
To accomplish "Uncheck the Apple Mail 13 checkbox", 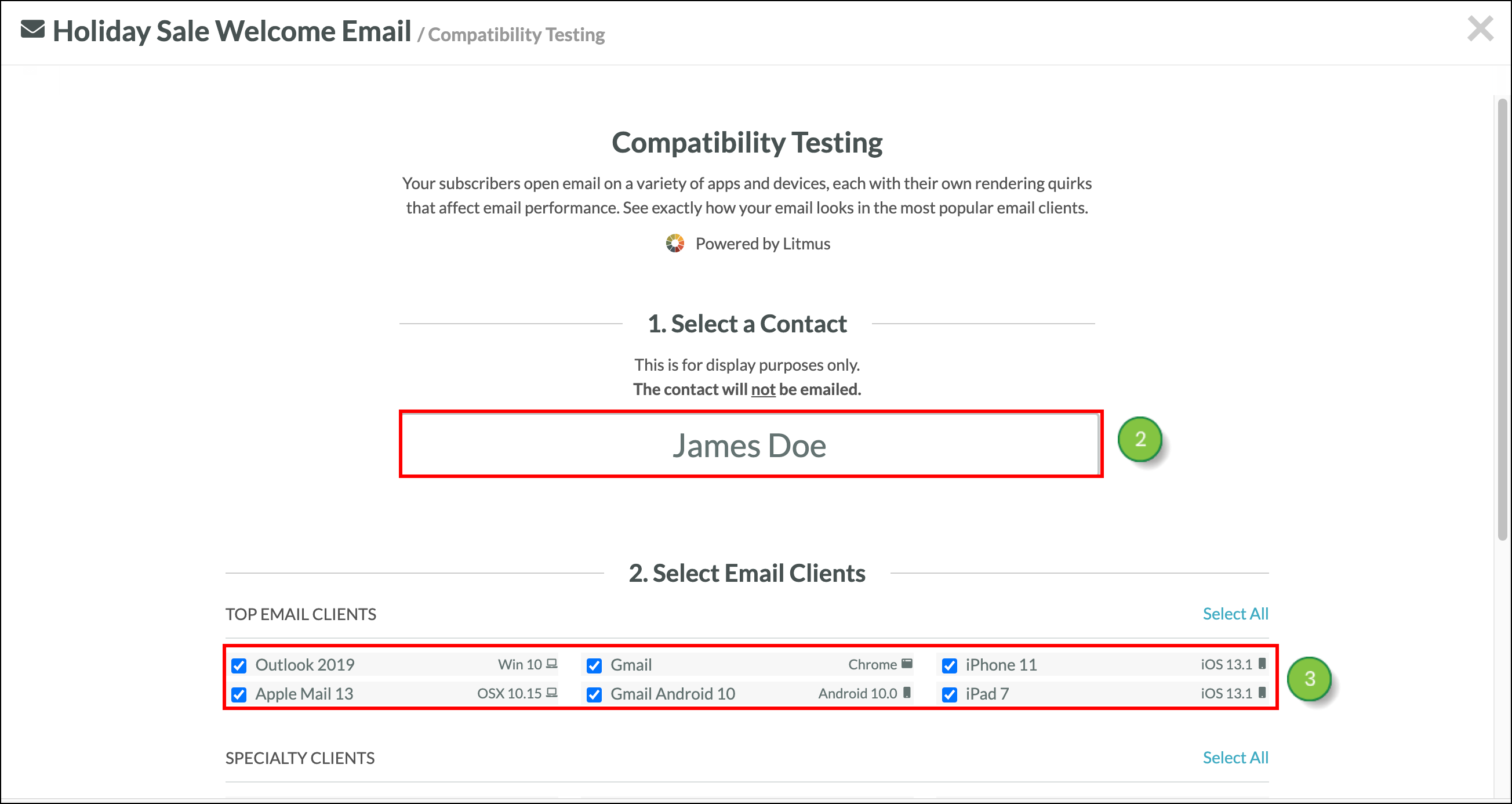I will click(239, 695).
